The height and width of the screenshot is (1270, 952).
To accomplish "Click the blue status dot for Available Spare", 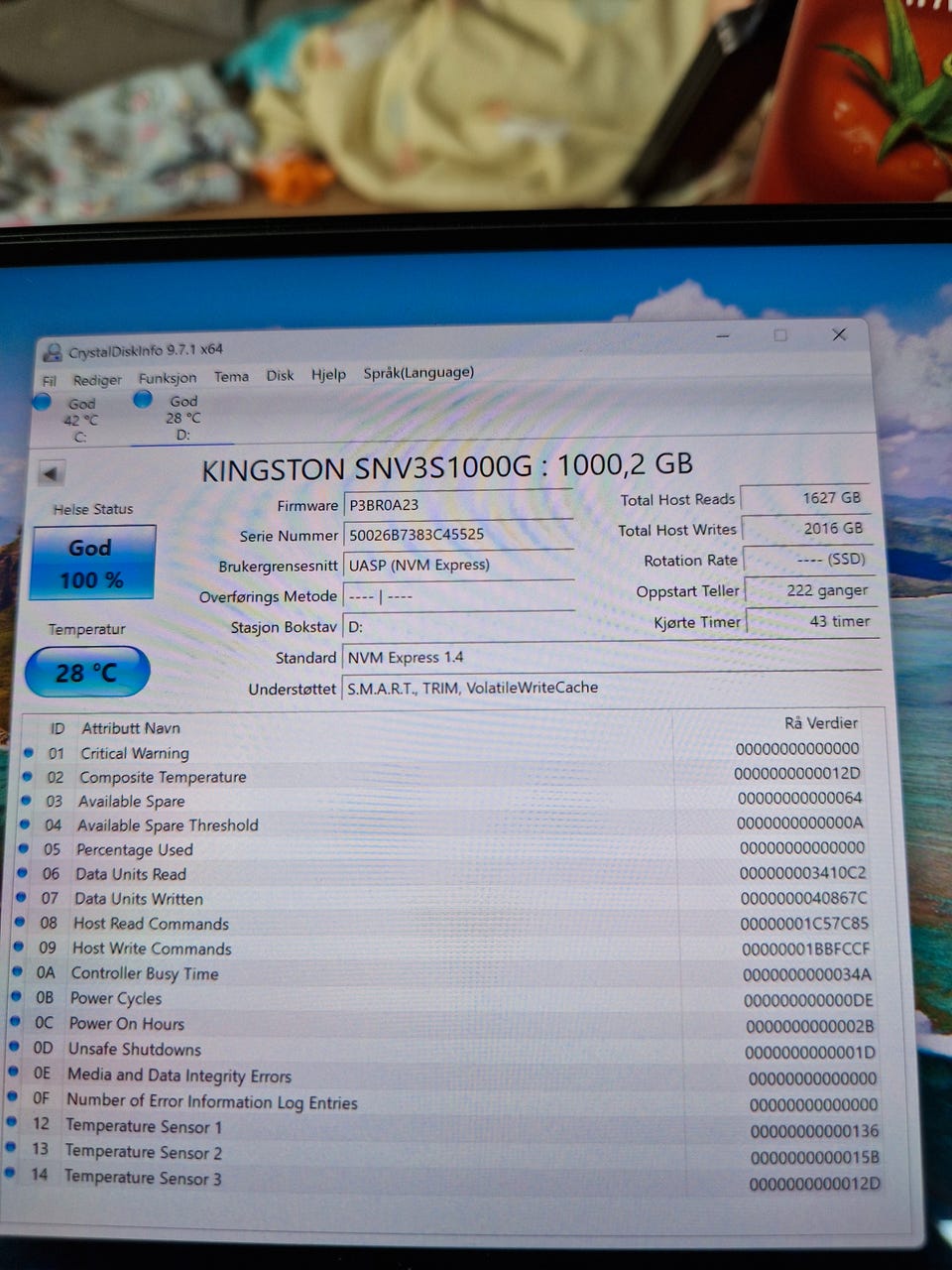I will pos(26,800).
